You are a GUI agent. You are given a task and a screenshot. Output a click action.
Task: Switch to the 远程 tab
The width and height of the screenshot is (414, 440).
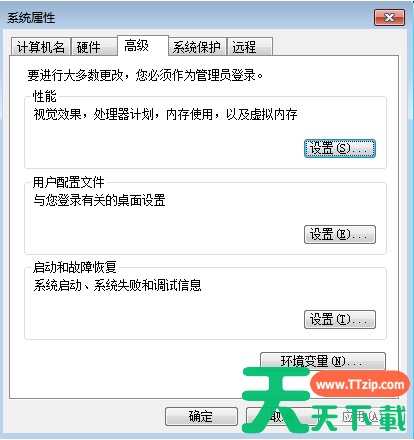click(x=250, y=47)
